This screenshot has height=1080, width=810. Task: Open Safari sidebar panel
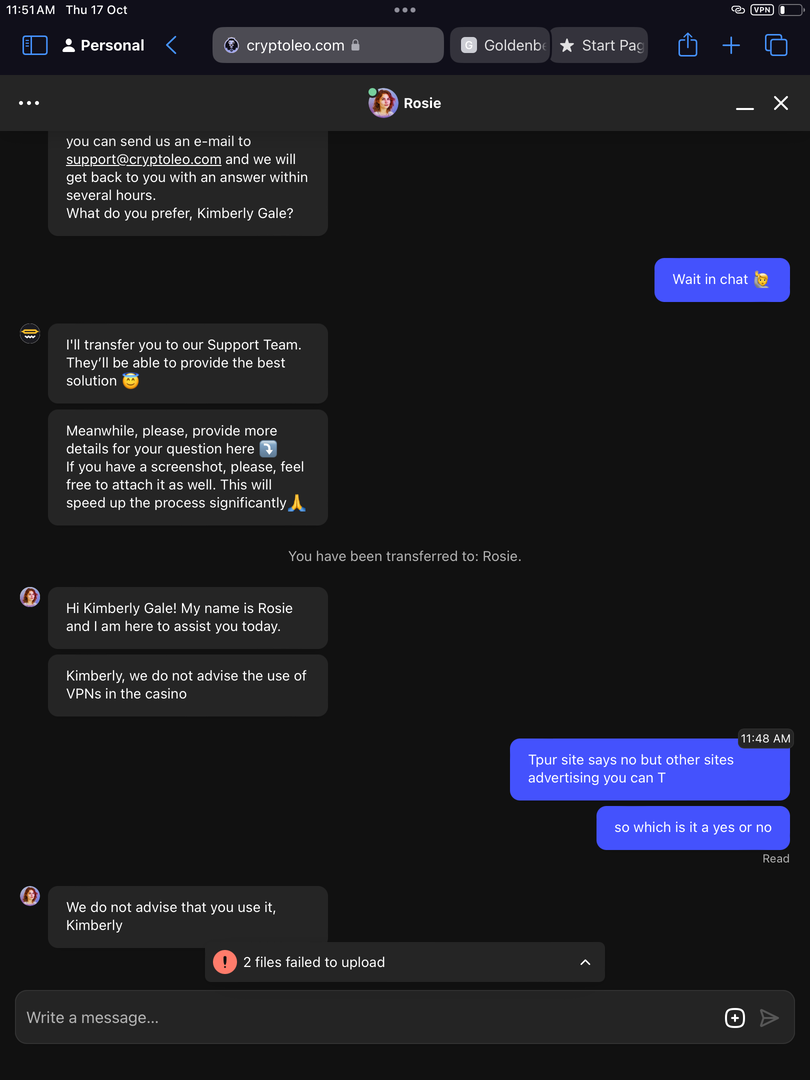click(35, 45)
